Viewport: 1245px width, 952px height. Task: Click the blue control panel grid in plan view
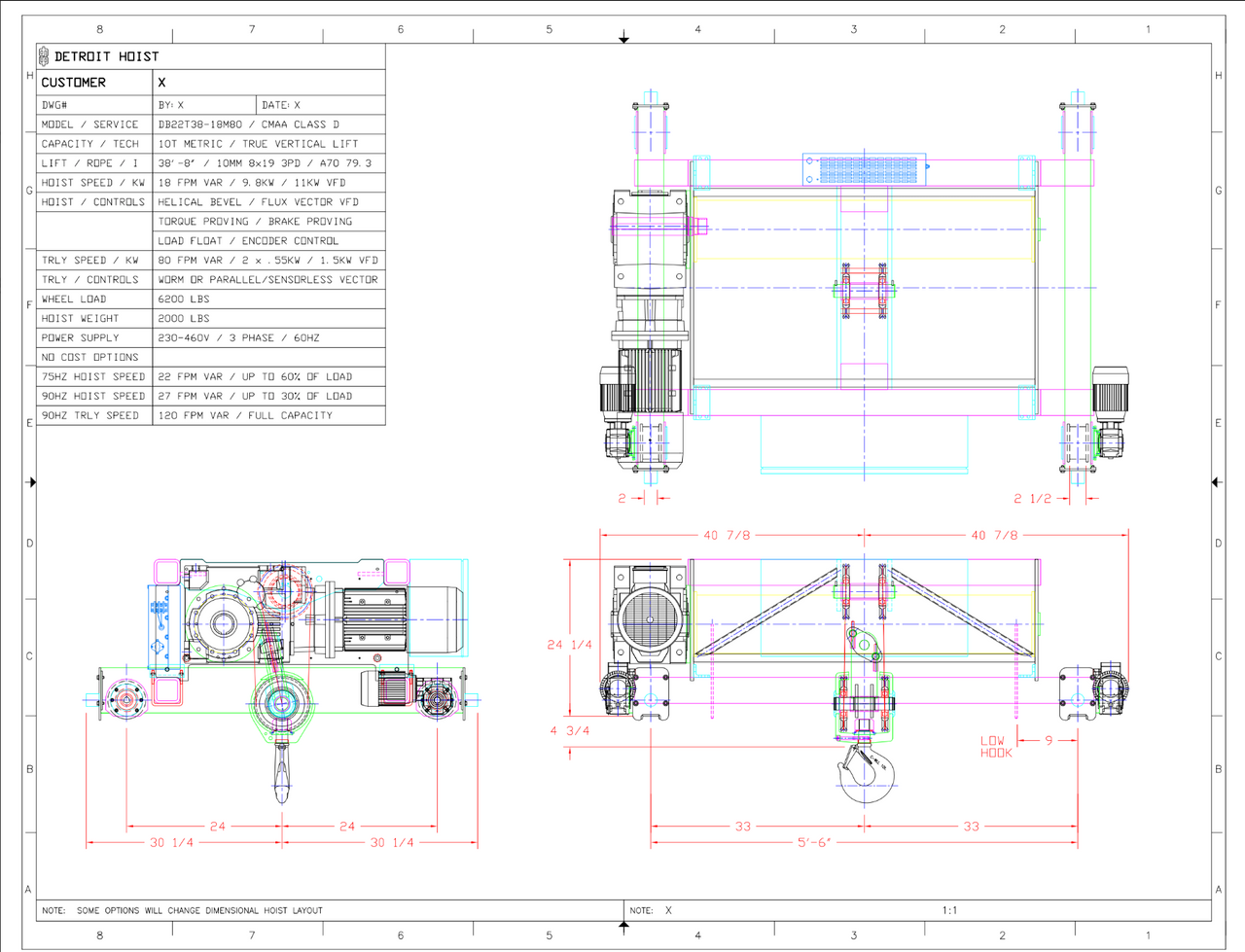(x=867, y=169)
